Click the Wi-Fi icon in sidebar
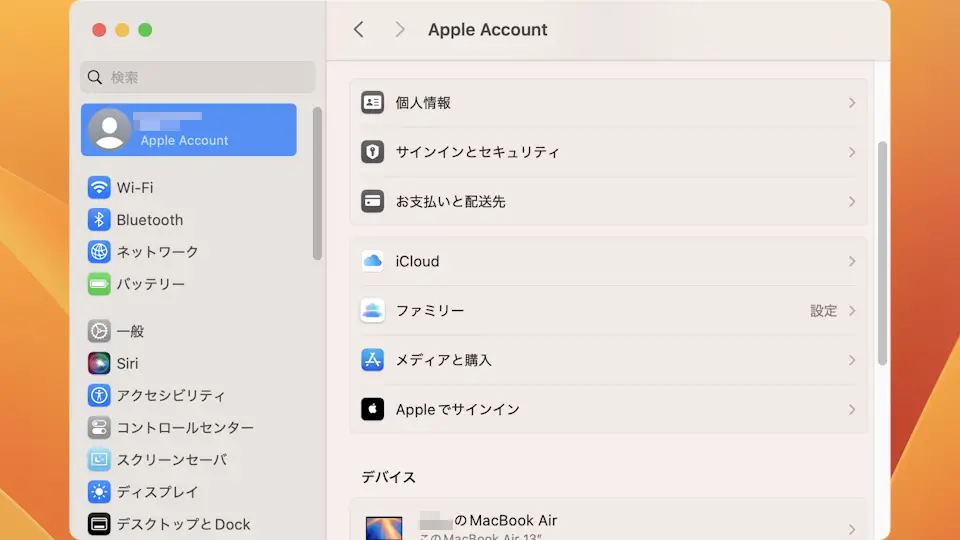Image resolution: width=960 pixels, height=540 pixels. (x=99, y=187)
